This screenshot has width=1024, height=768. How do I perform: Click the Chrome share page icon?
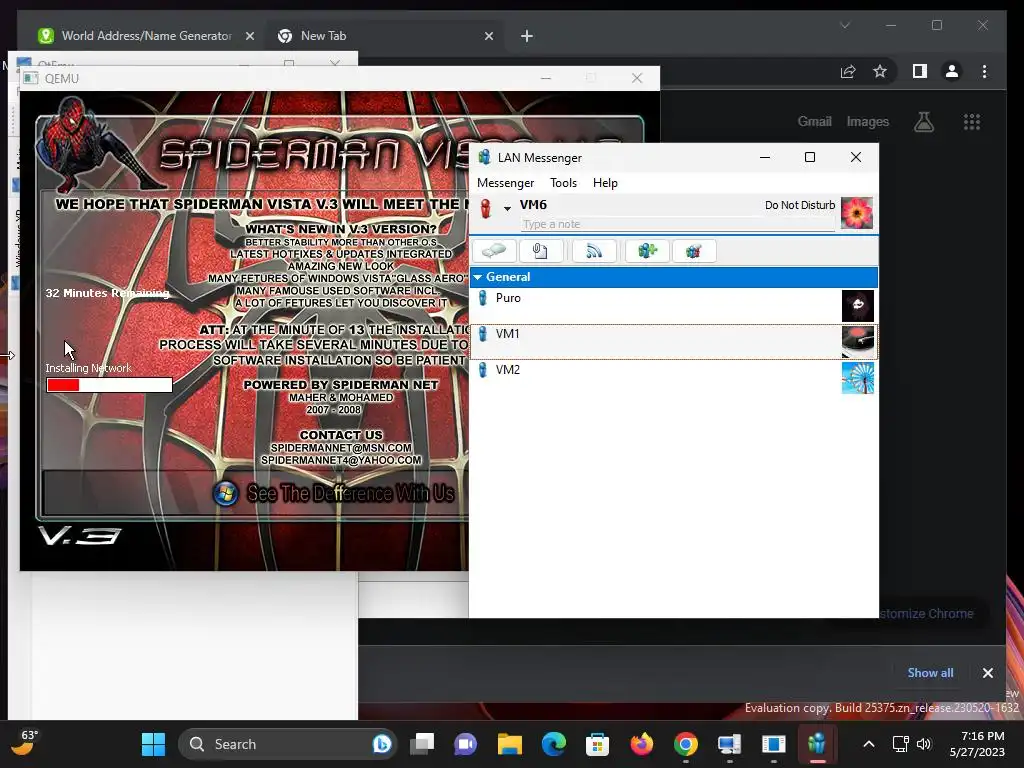[848, 71]
